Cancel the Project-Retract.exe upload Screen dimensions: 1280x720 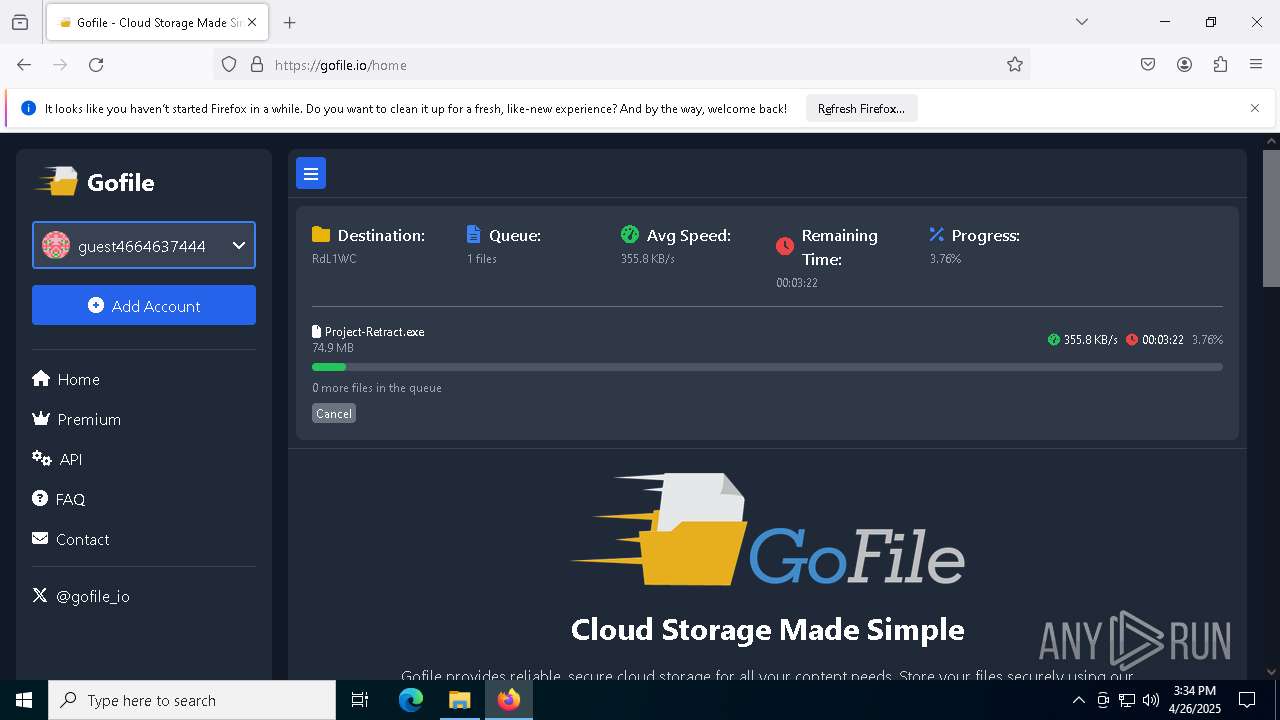point(334,413)
